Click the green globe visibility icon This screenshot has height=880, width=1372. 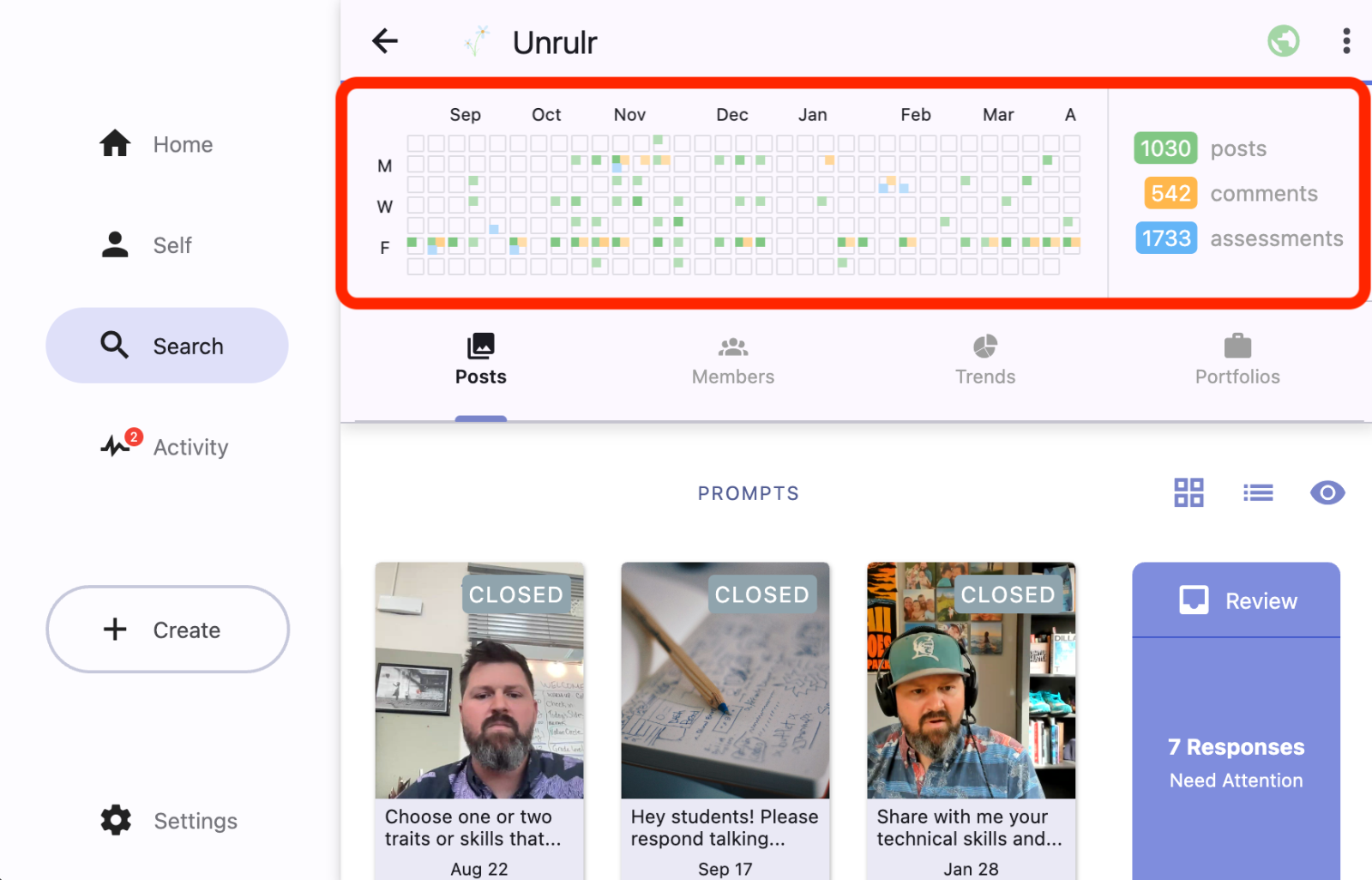pos(1284,40)
